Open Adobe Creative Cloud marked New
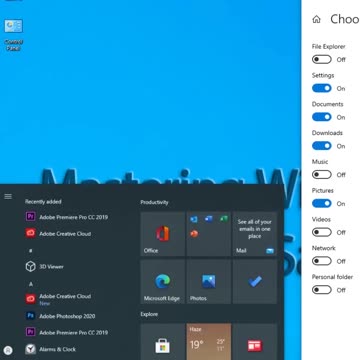 58,299
